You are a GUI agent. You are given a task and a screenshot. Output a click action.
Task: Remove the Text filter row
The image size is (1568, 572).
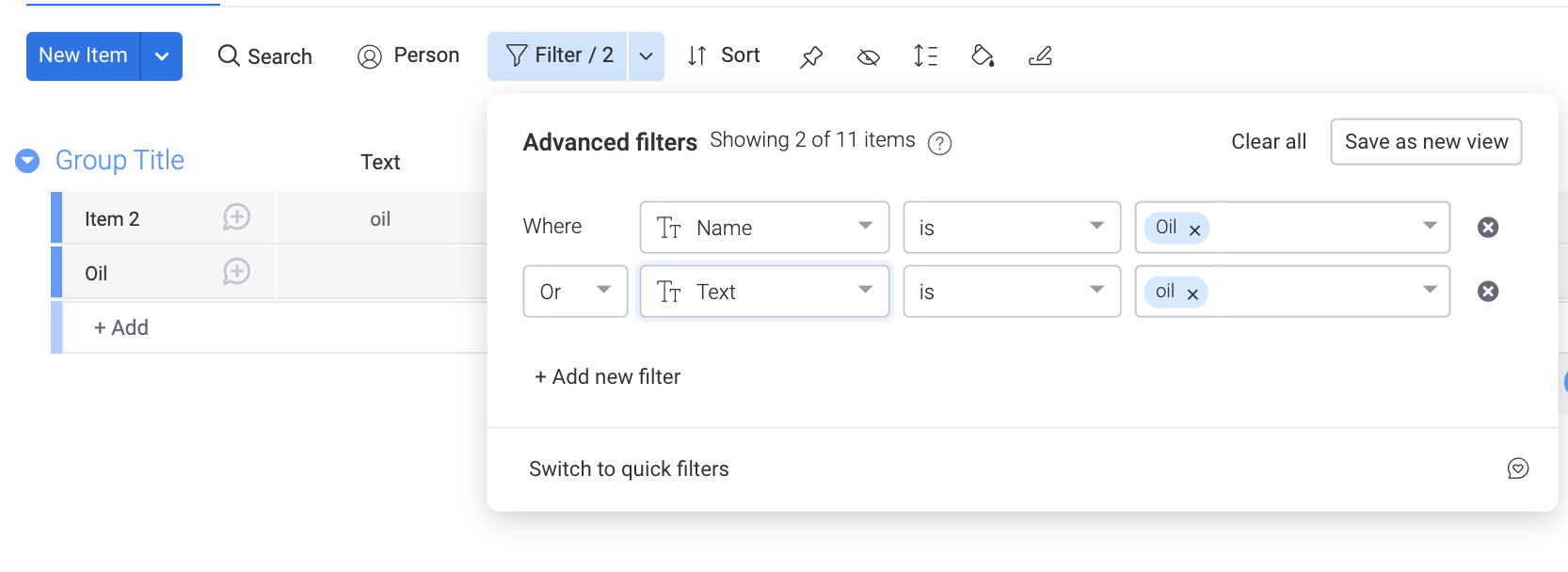pyautogui.click(x=1488, y=292)
